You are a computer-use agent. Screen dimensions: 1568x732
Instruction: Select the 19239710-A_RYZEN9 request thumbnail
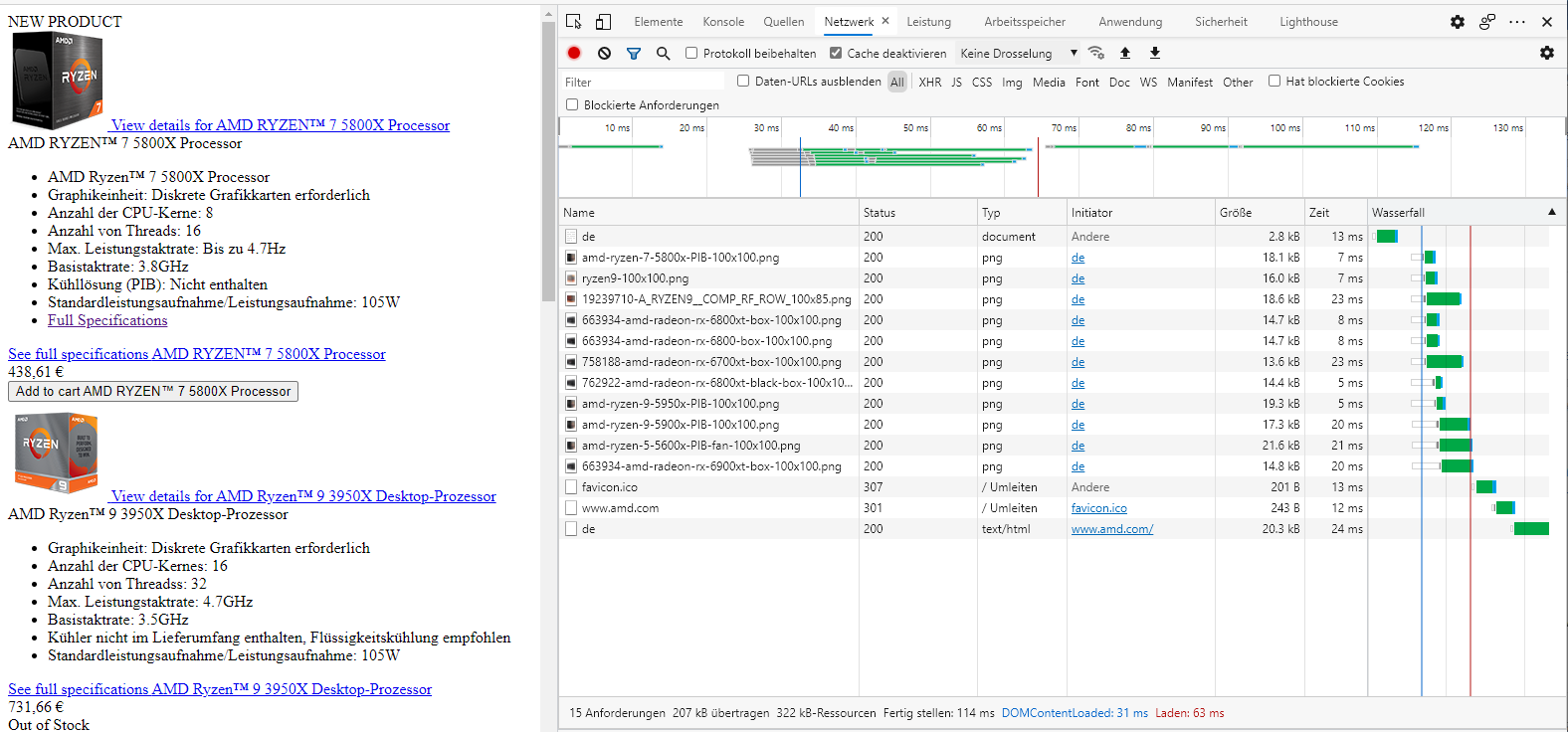(x=571, y=299)
